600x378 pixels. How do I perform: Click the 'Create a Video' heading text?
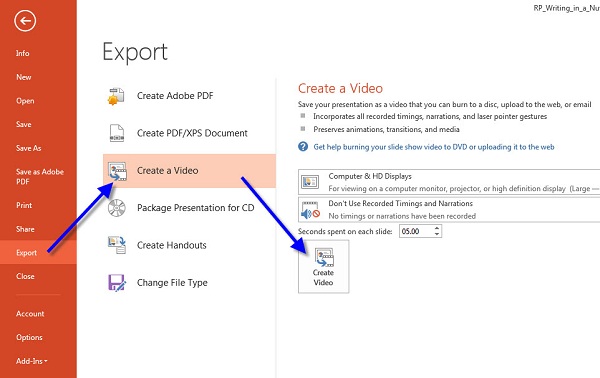340,88
